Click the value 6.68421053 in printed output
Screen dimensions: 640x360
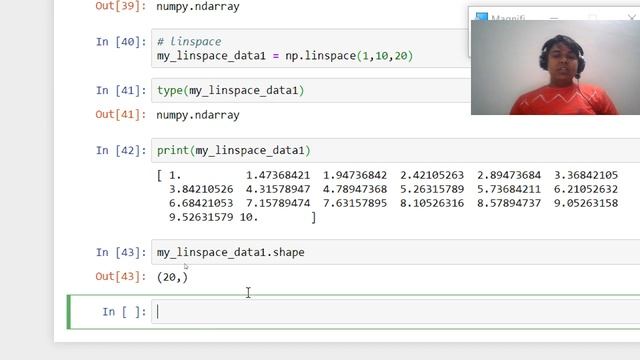click(x=201, y=203)
